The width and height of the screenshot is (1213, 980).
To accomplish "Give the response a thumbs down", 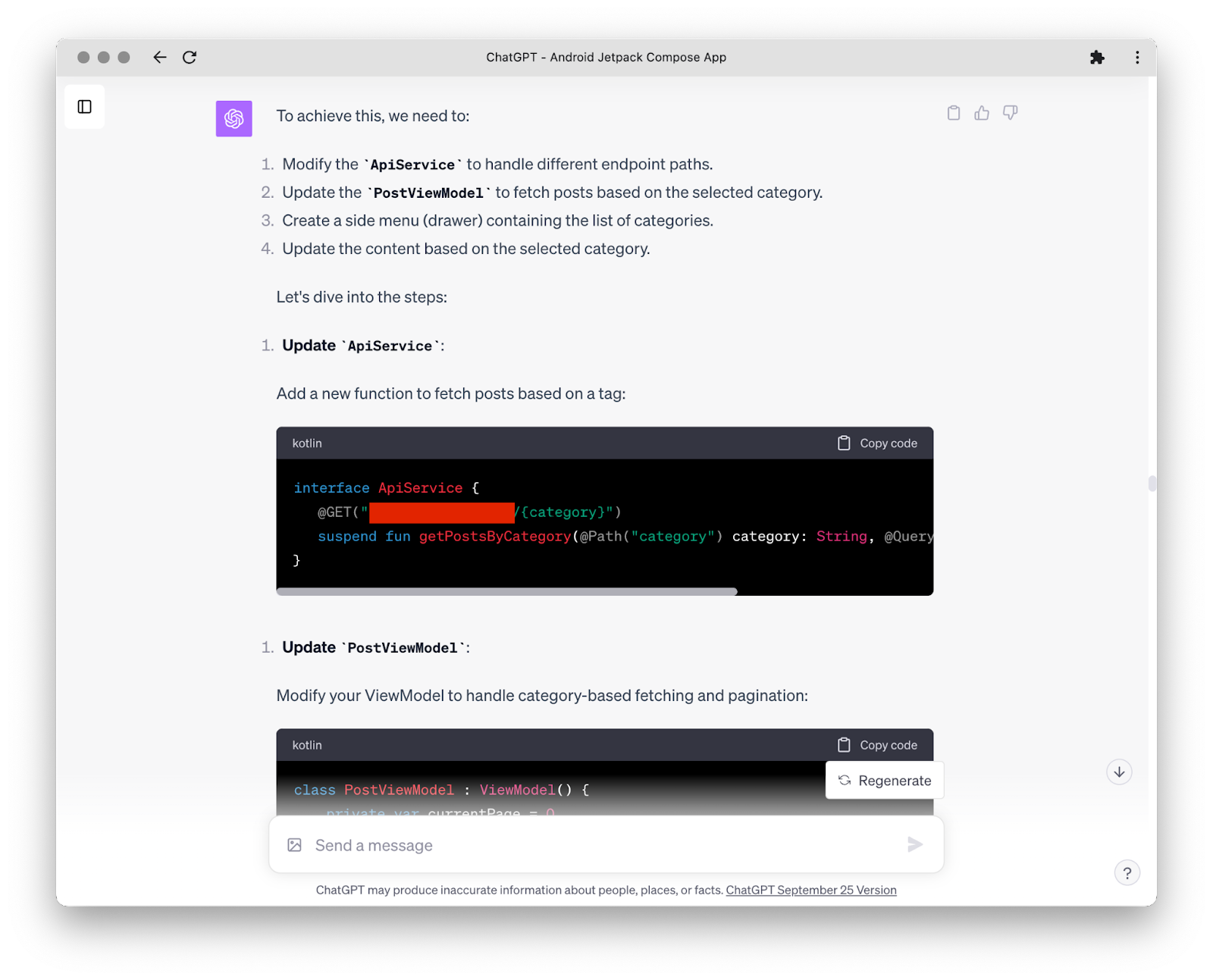I will [x=1010, y=113].
